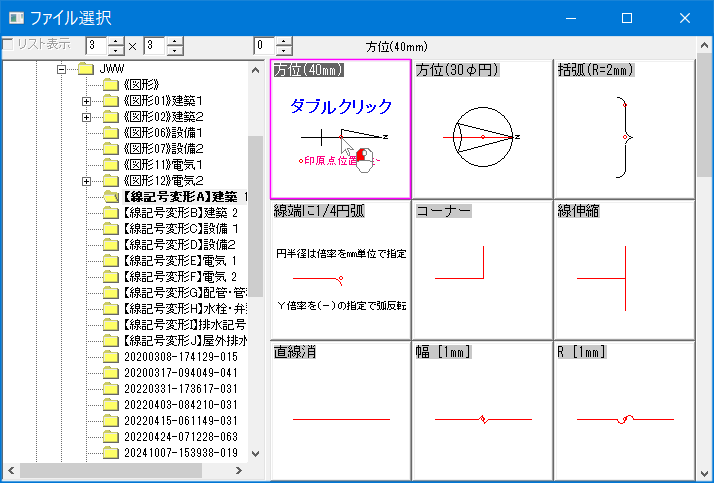Increase the row count spinner
Image resolution: width=714 pixels, height=483 pixels.
175,41
